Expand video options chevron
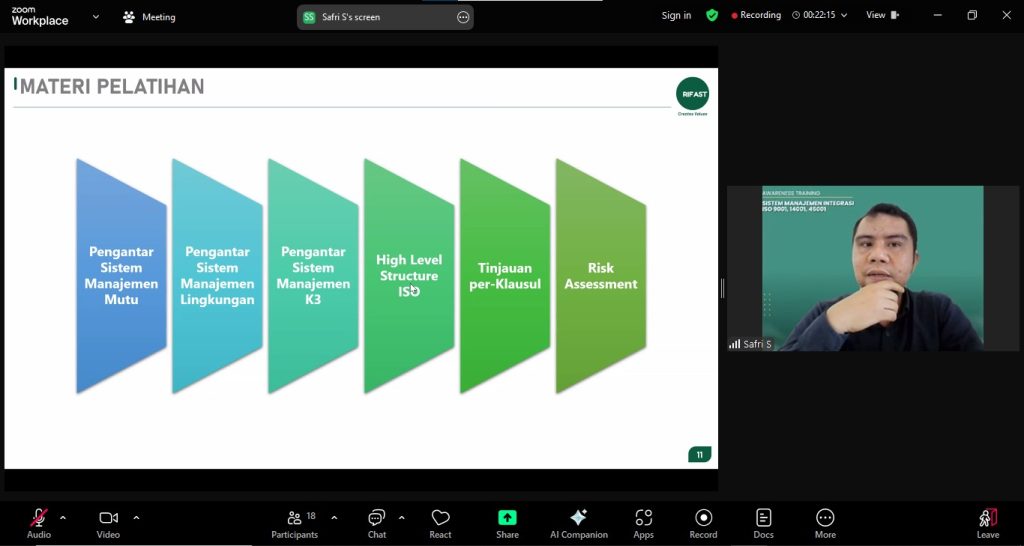Image resolution: width=1024 pixels, height=546 pixels. point(136,518)
